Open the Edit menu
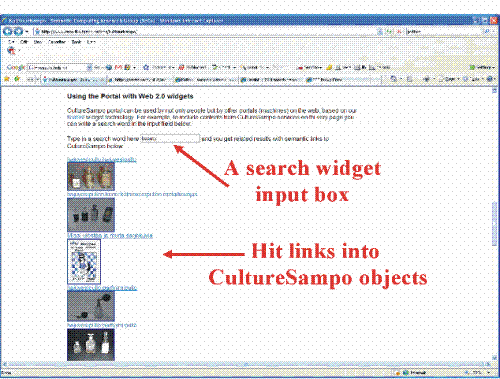The image size is (500, 379). click(x=23, y=42)
